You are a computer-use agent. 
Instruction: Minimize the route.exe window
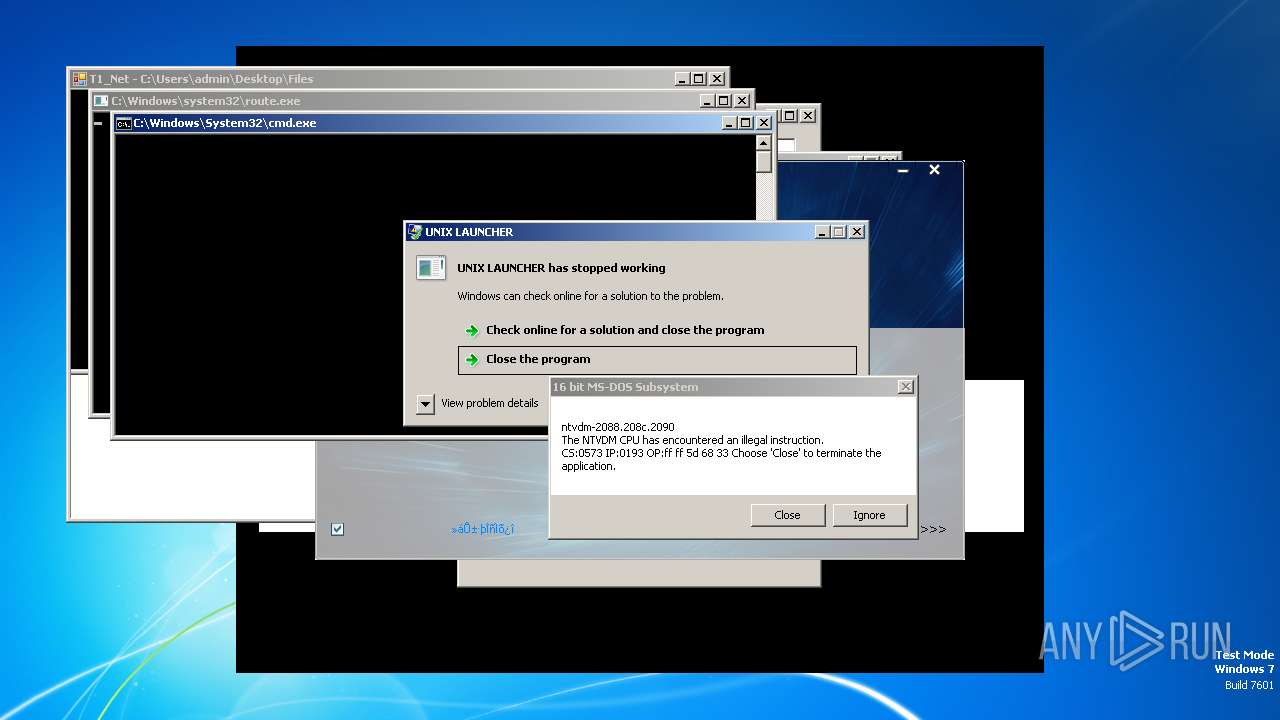click(x=707, y=101)
